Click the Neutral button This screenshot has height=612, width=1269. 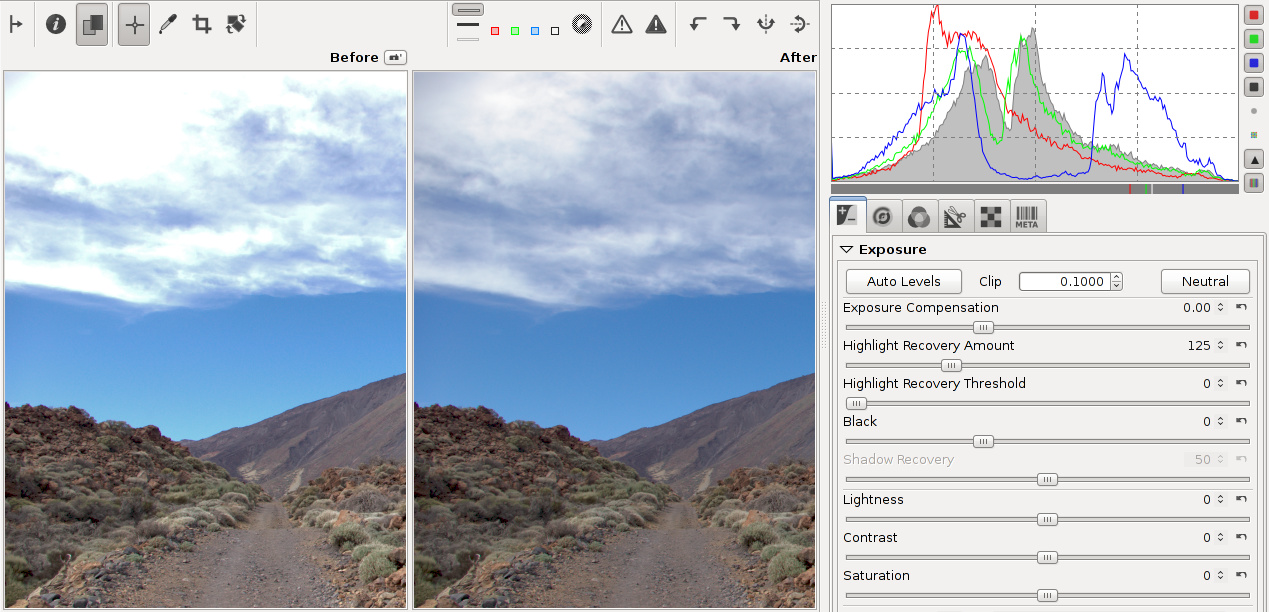(1205, 282)
